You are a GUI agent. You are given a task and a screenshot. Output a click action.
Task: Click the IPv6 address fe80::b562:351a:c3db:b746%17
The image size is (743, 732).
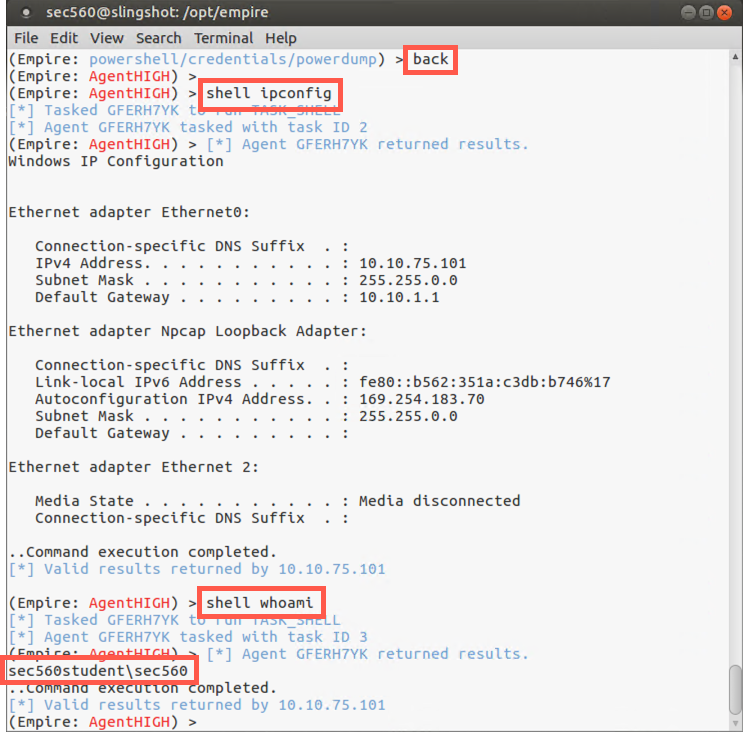coord(484,382)
